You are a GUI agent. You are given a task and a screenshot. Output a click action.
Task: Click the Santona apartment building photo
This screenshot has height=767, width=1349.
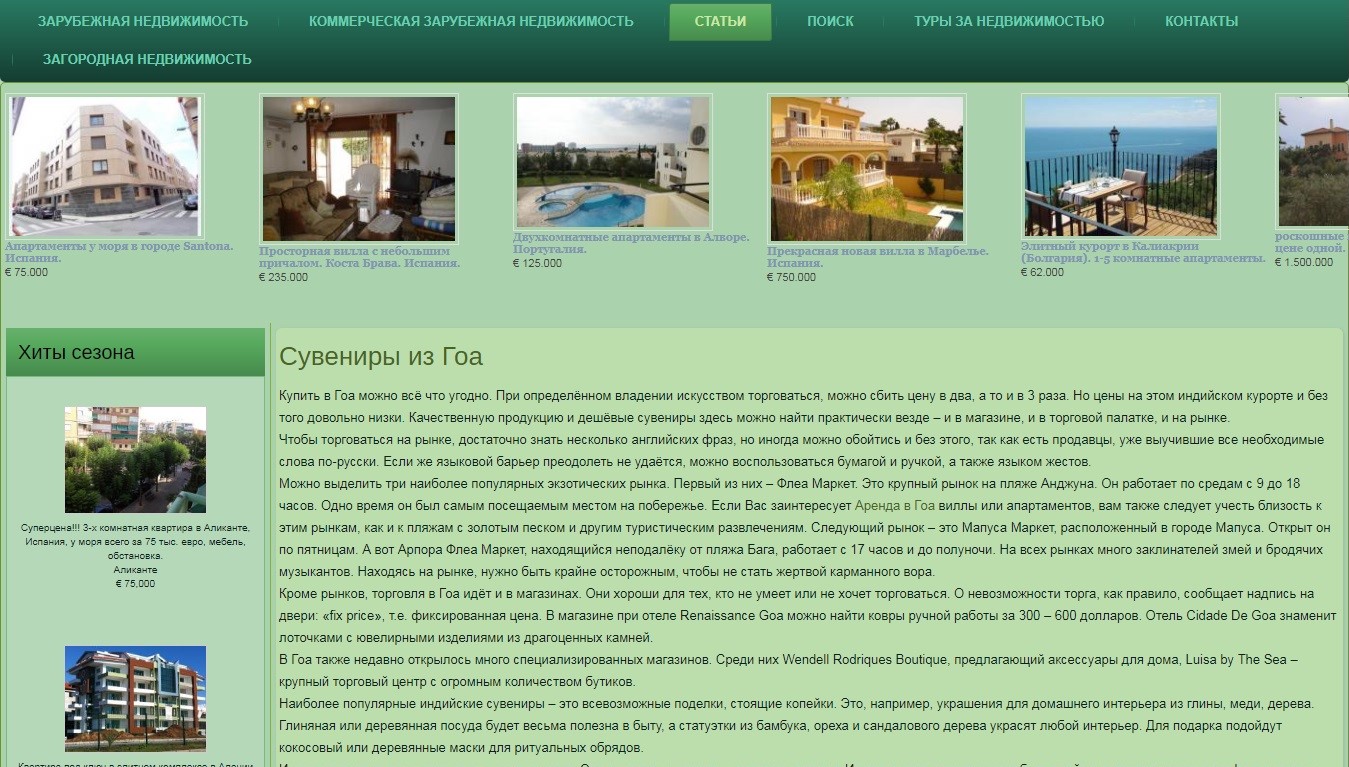[105, 167]
